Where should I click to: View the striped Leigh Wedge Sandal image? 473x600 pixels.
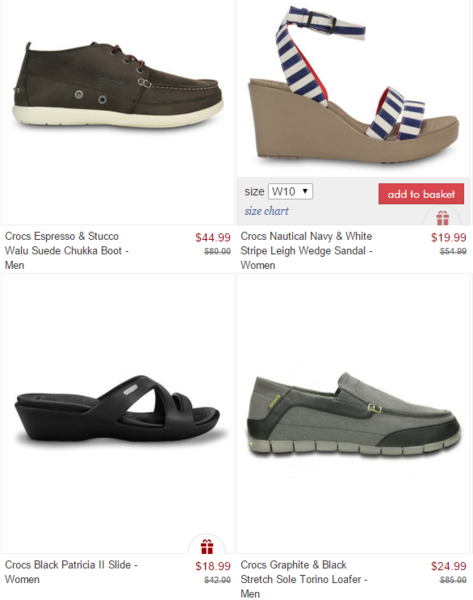353,85
